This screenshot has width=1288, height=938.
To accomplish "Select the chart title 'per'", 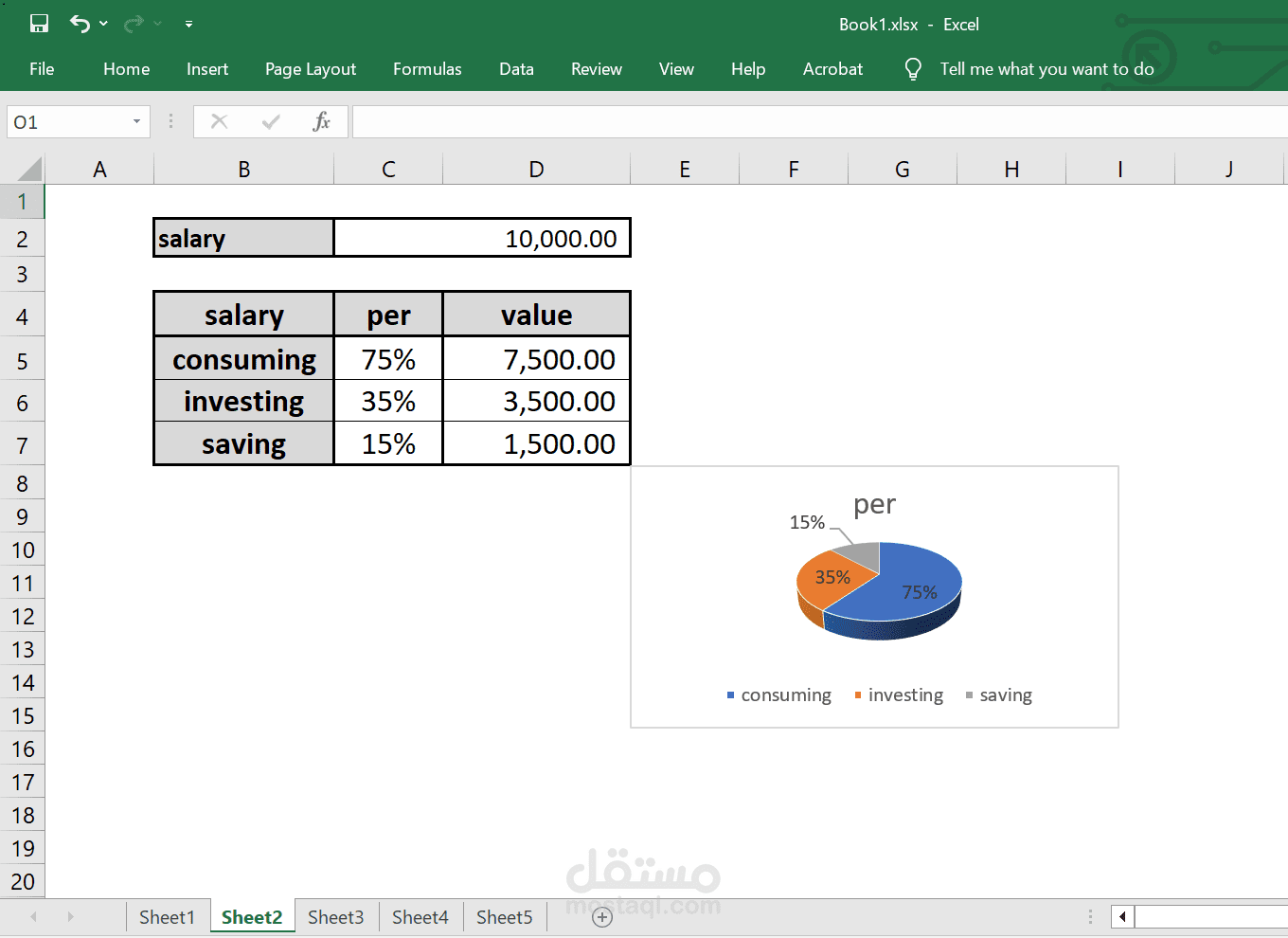I will point(874,505).
